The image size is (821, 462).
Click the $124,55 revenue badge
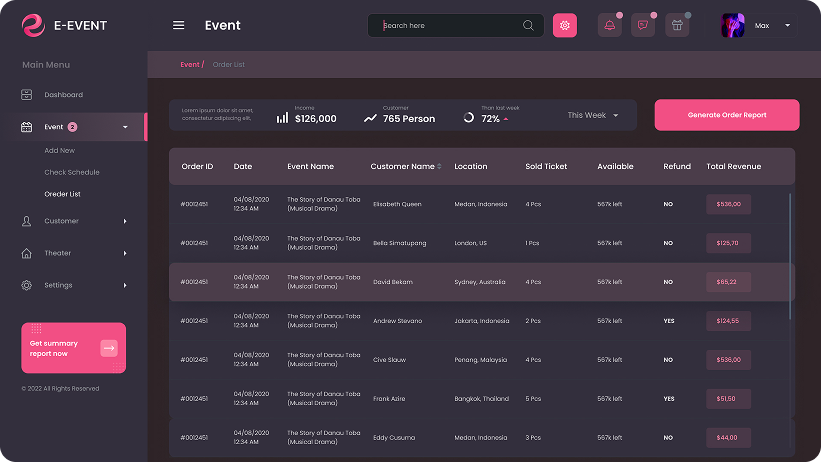(728, 321)
